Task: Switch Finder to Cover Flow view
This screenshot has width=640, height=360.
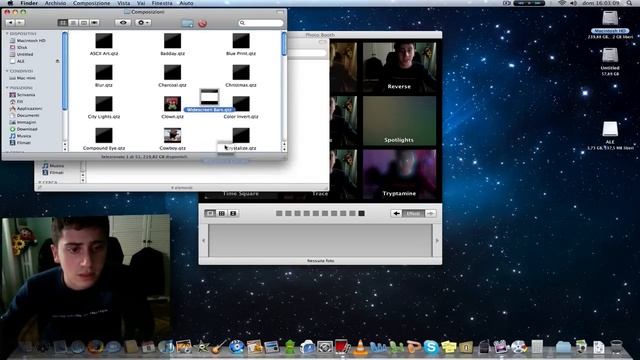Action: (95, 23)
